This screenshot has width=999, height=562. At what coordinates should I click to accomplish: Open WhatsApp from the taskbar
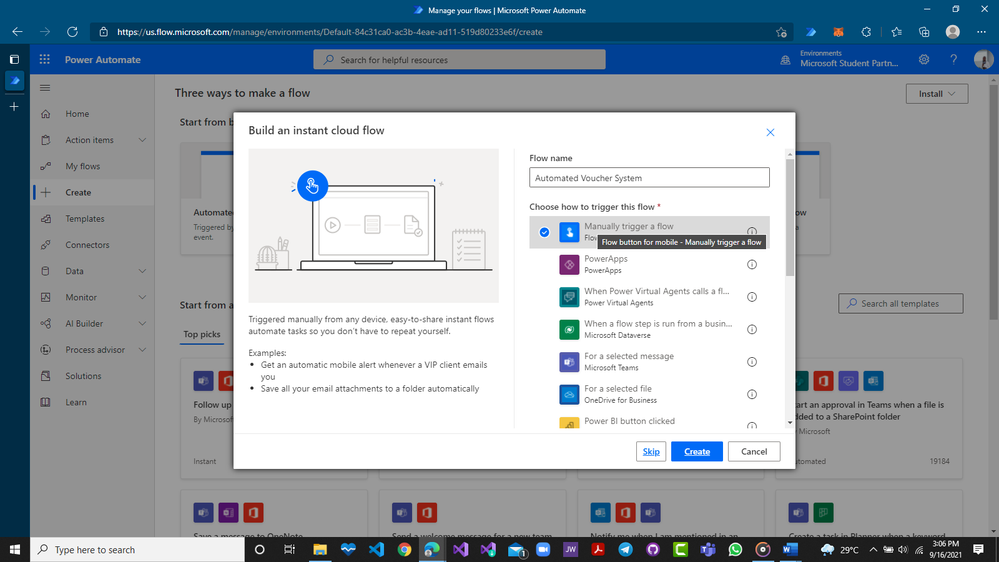click(735, 549)
